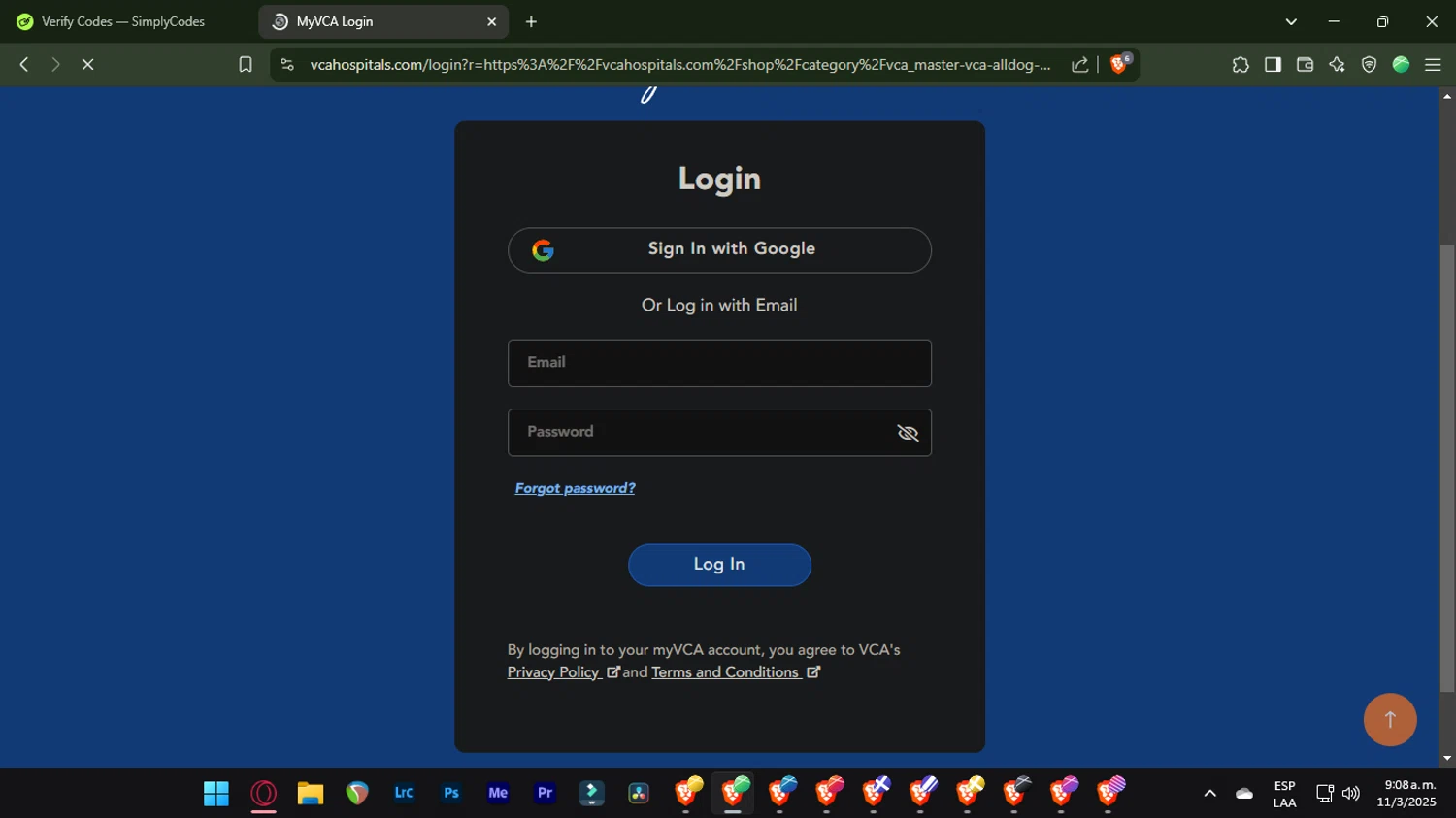The width and height of the screenshot is (1456, 818).
Task: Go forward with the forward arrow
Action: 55,64
